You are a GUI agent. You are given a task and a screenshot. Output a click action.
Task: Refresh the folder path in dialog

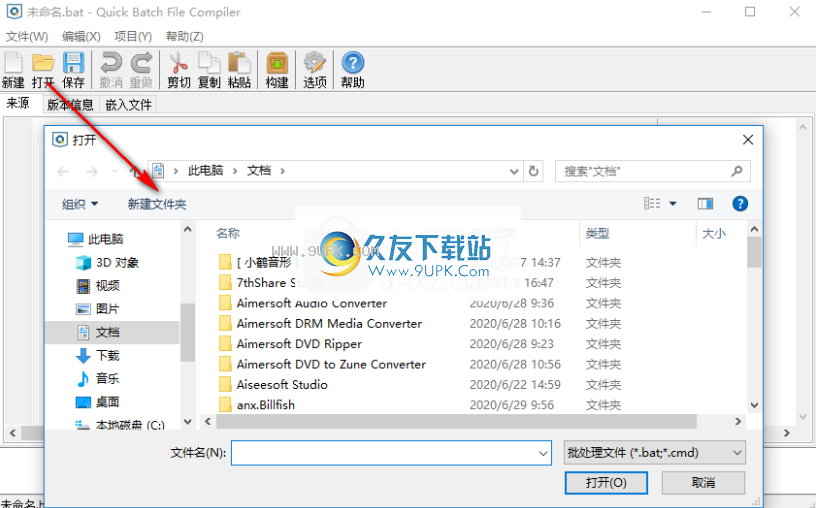pyautogui.click(x=533, y=171)
